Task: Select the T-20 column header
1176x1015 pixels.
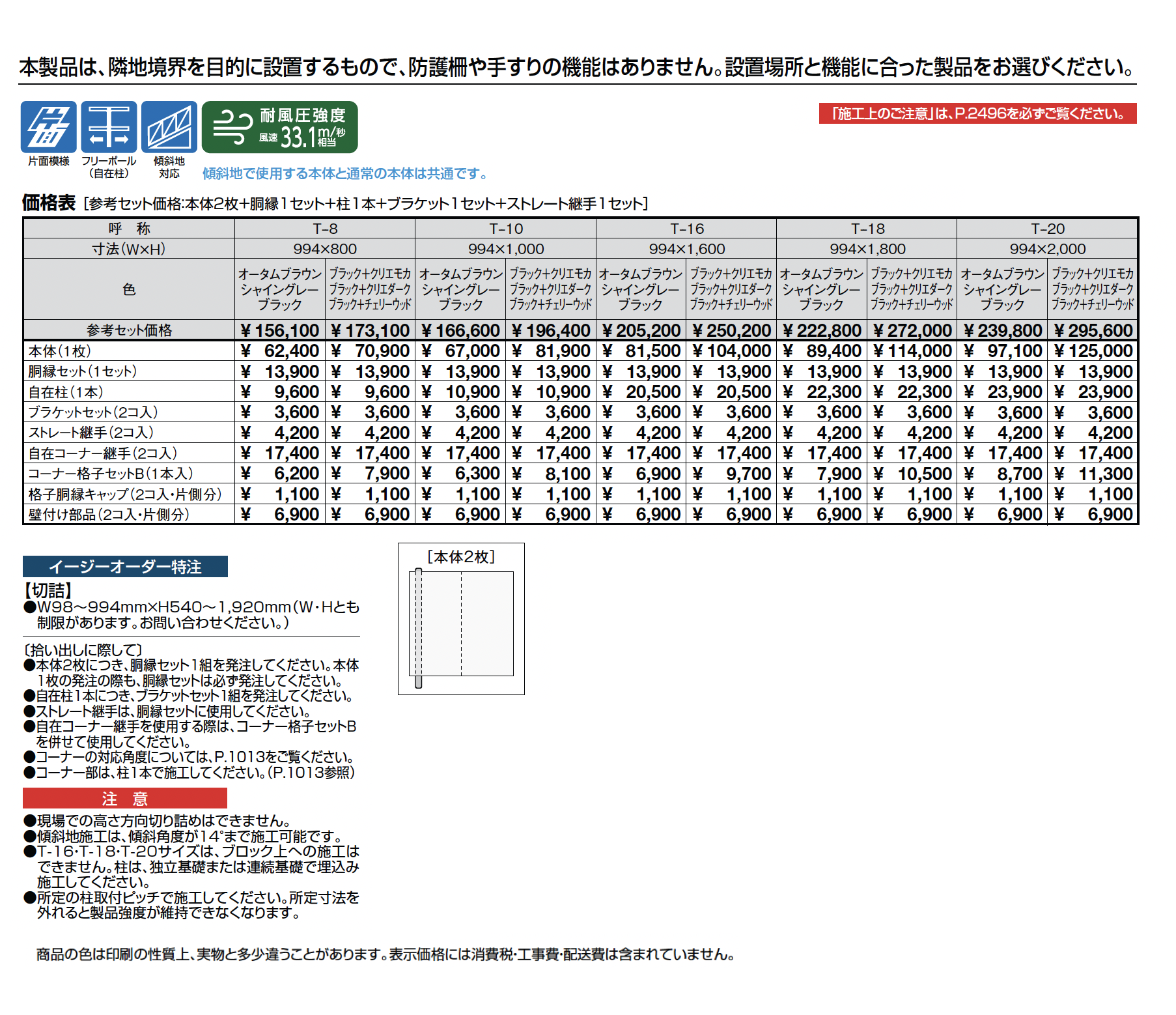Action: point(1048,229)
